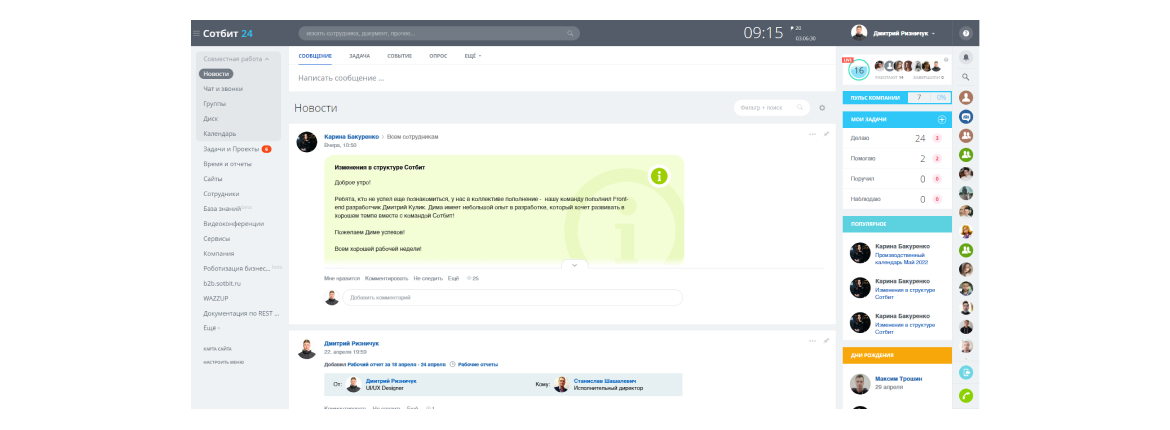Click Не следить under the announcement
Viewport: 1170px width, 430px height.
[428, 278]
